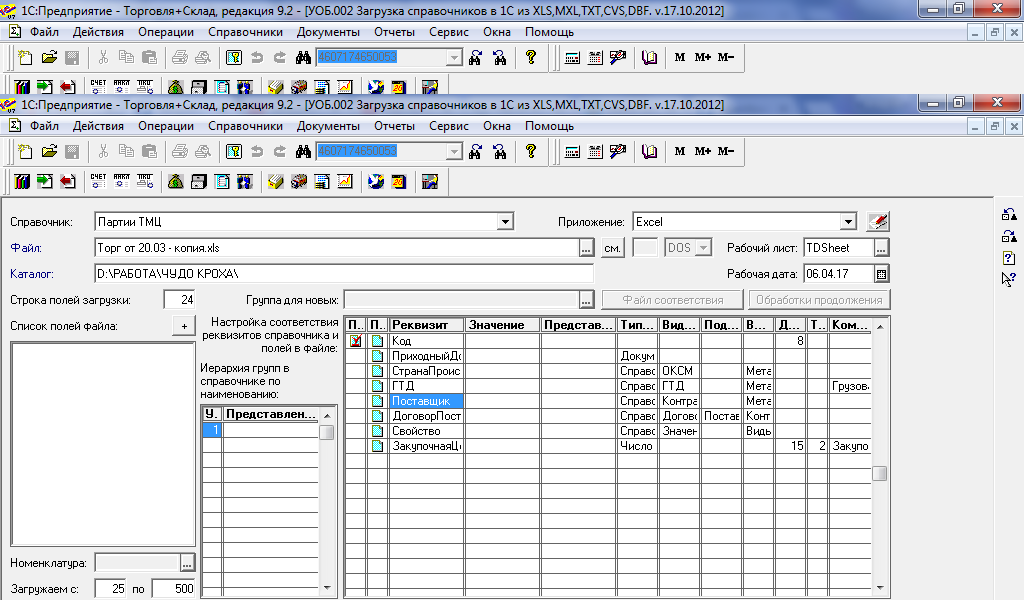
Task: Click find-next binoculars icon in front window
Action: click(x=475, y=151)
